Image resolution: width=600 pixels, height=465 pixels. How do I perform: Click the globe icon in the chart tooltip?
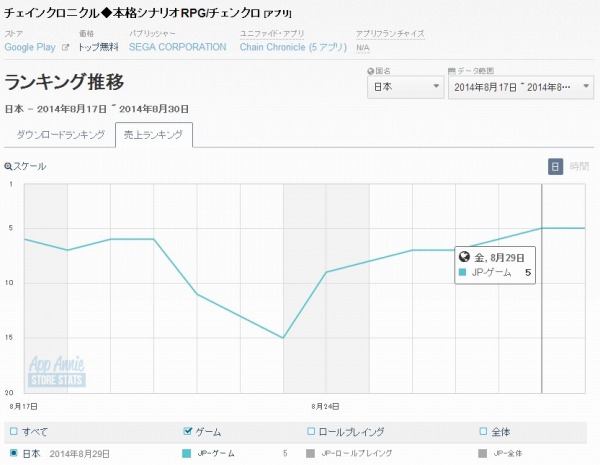[464, 257]
